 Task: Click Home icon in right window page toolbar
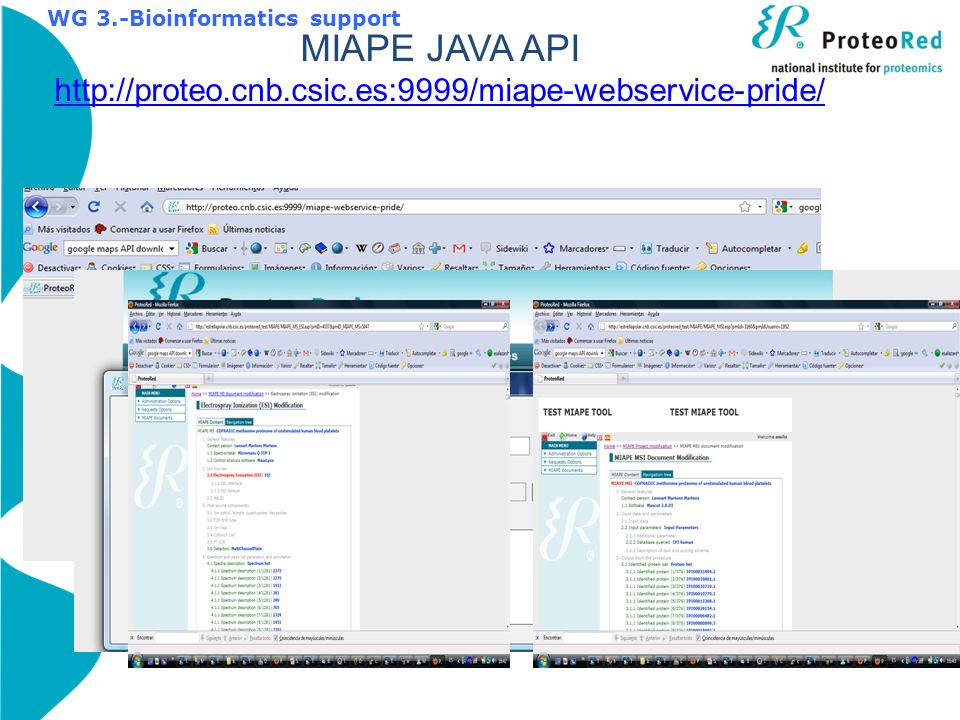tap(568, 437)
